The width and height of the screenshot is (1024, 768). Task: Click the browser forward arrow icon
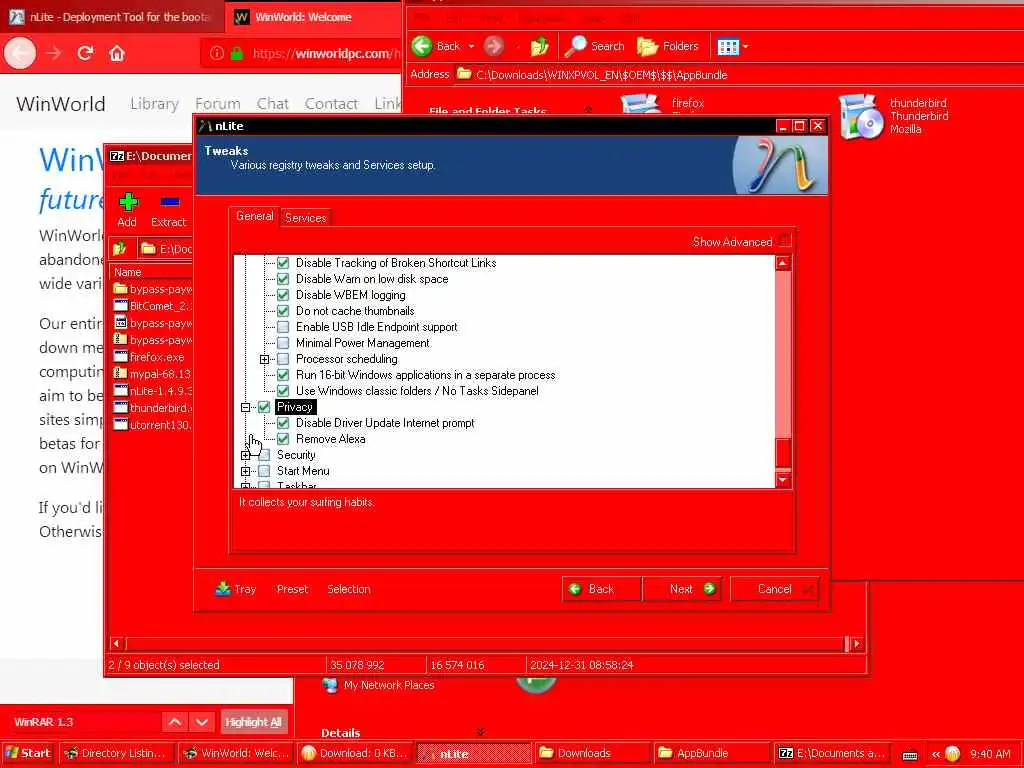(x=53, y=53)
